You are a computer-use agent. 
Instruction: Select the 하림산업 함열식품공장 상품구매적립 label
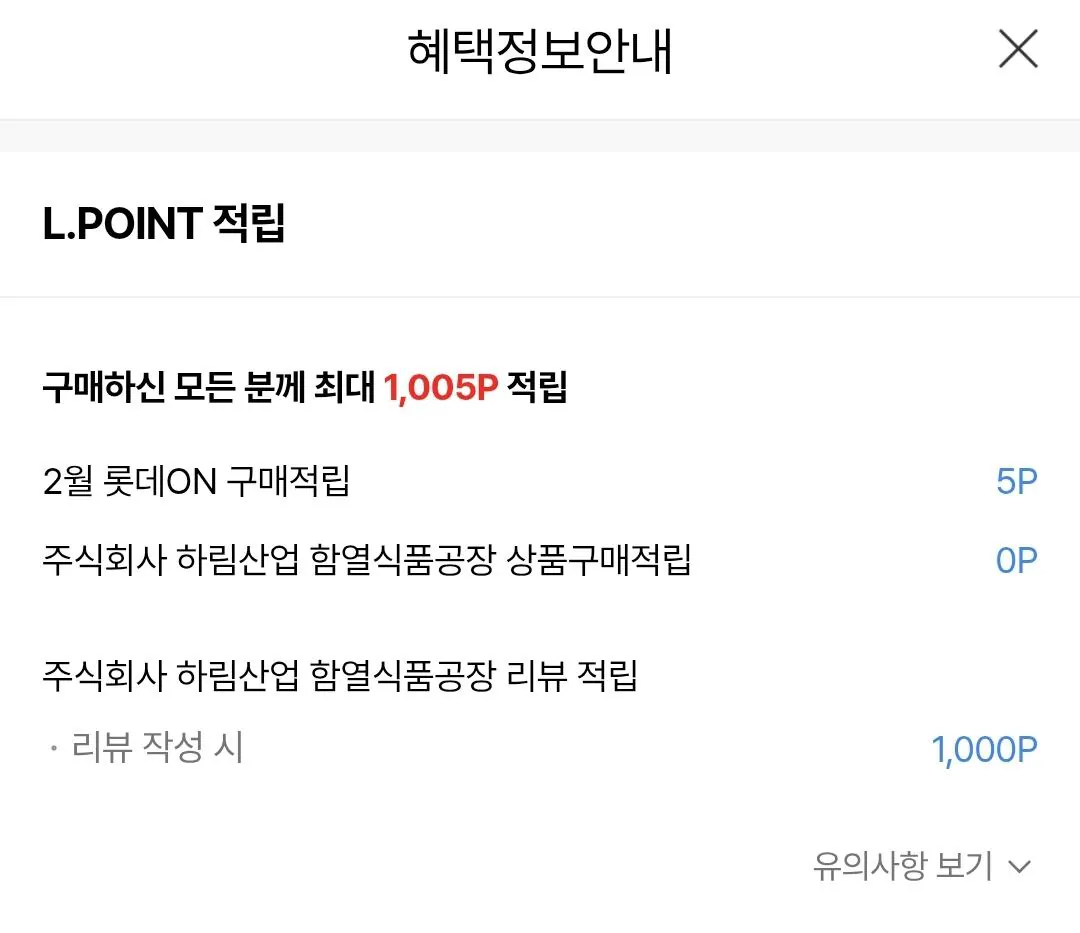tap(367, 560)
